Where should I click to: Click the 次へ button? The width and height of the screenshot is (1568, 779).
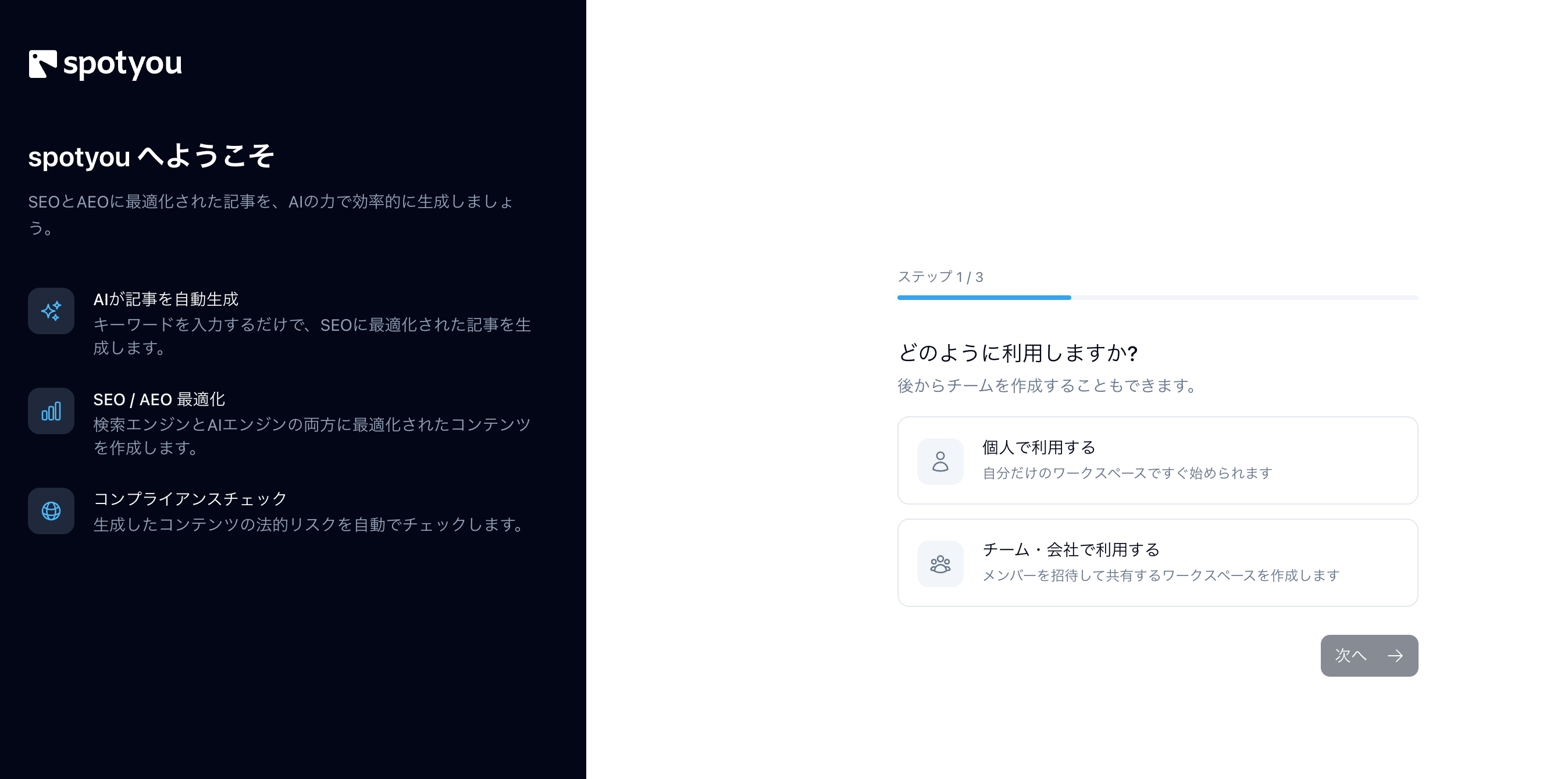click(1370, 656)
